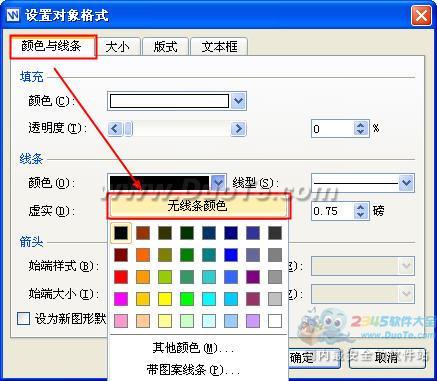Click the transparency slider left arrow
437x381 pixels.
[115, 129]
